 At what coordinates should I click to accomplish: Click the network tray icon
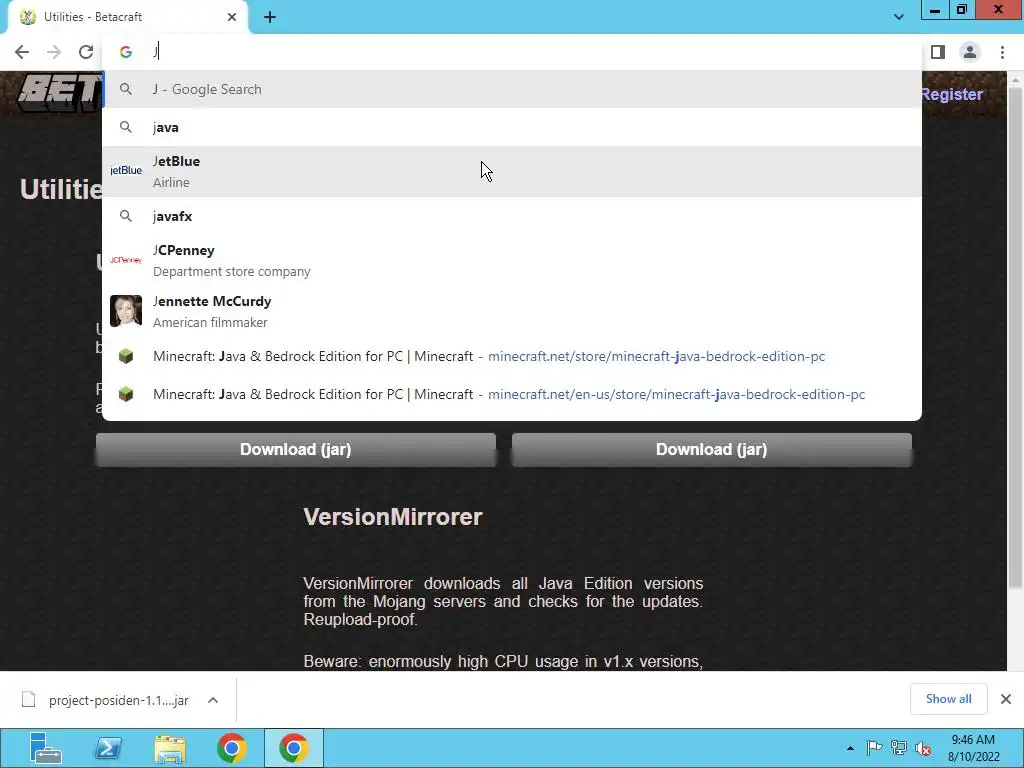[x=899, y=748]
